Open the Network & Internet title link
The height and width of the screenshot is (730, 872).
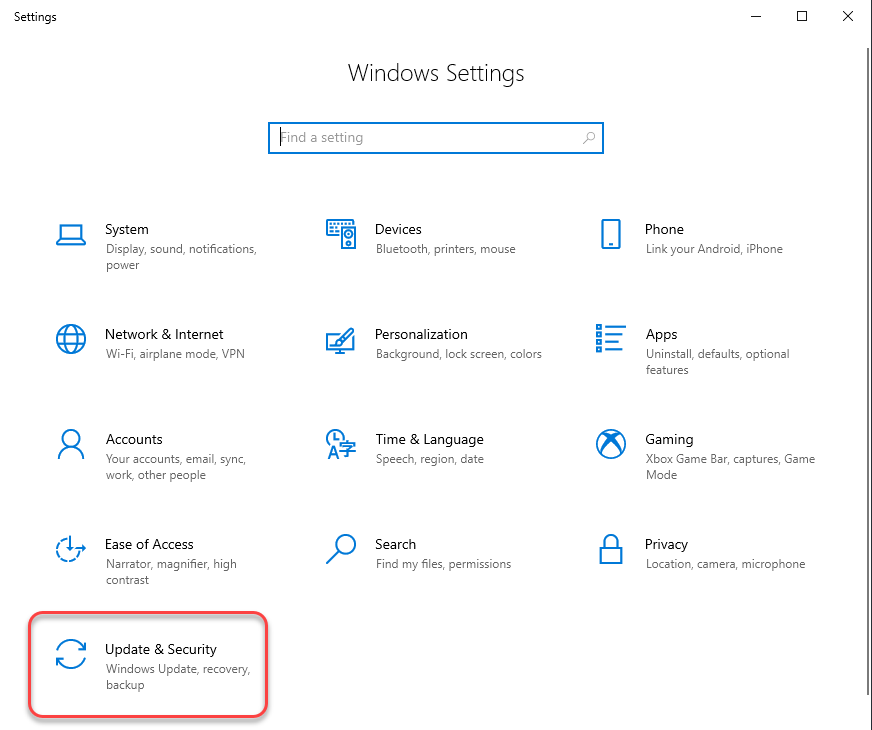point(164,335)
